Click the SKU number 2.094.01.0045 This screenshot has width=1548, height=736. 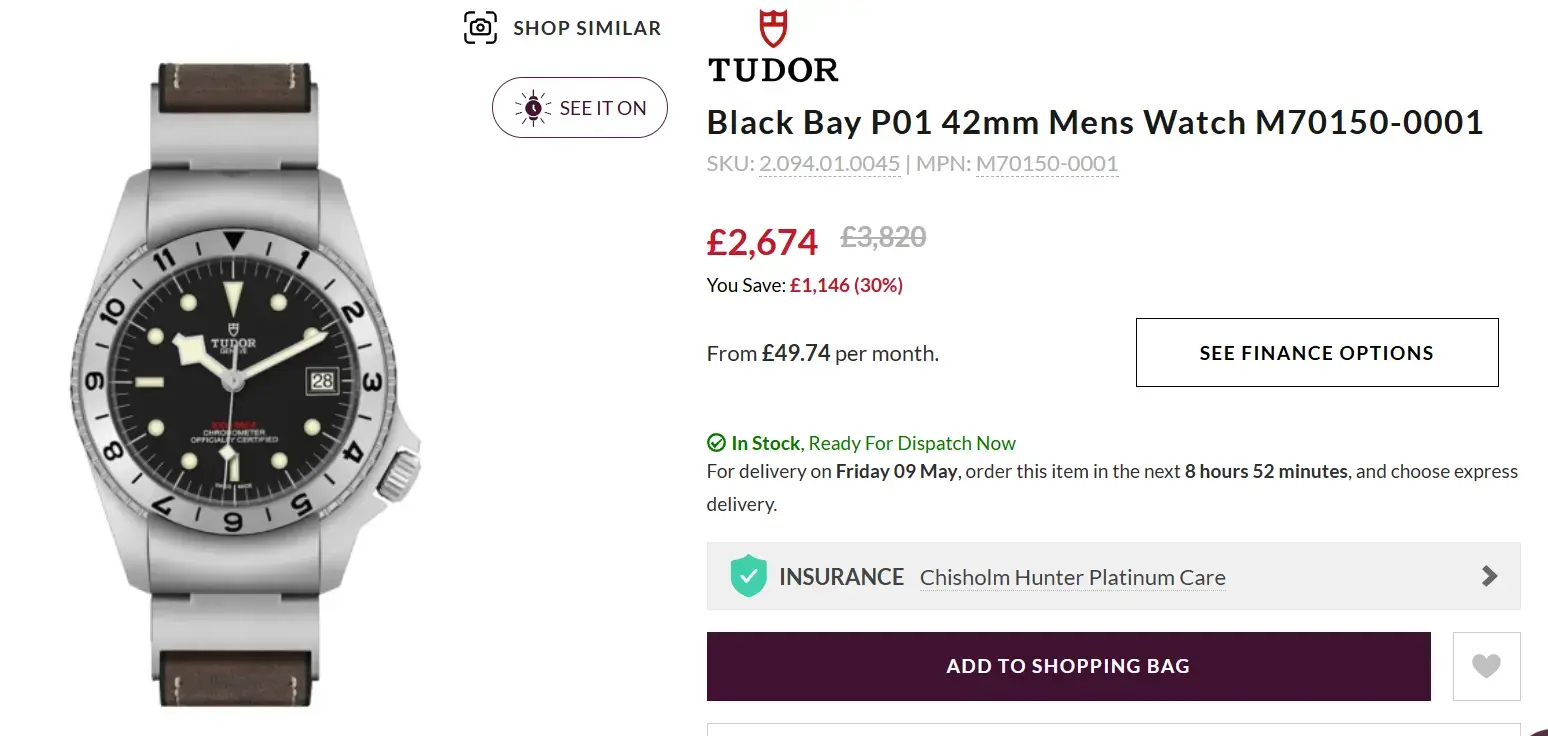pos(829,164)
